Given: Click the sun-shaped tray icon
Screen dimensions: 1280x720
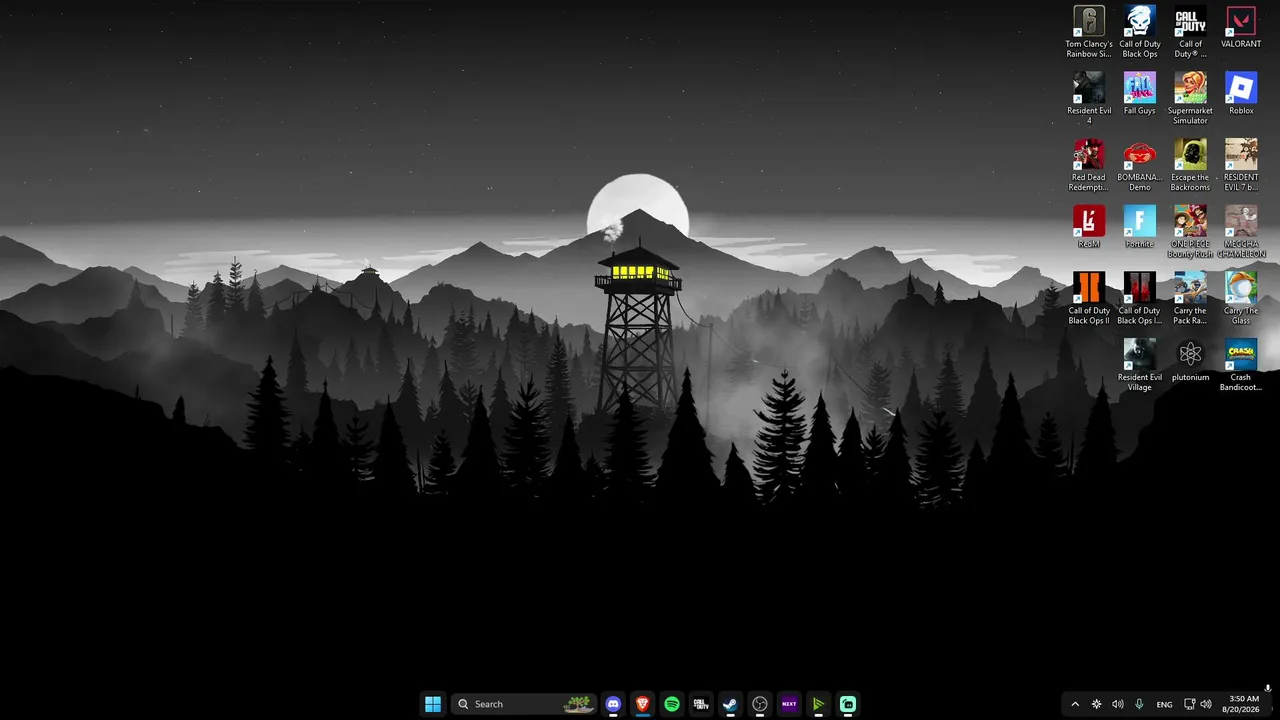Looking at the screenshot, I should pyautogui.click(x=1097, y=704).
